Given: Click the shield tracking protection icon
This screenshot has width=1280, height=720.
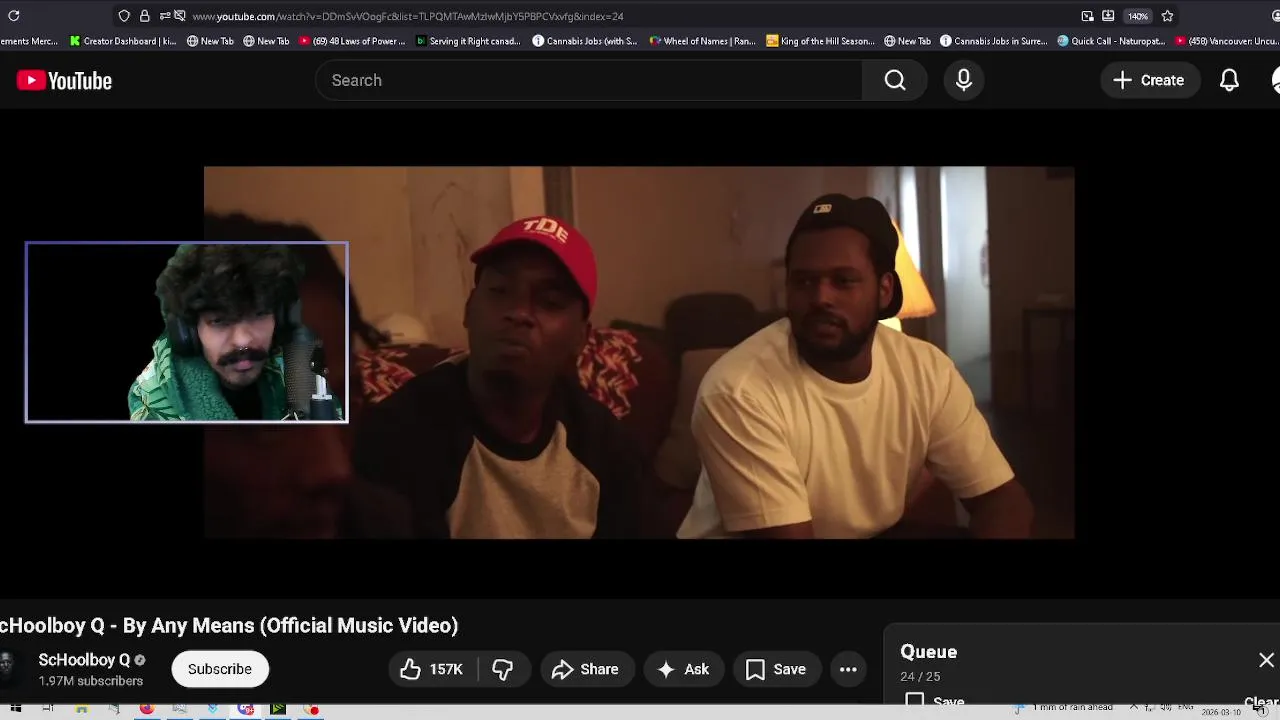Looking at the screenshot, I should pos(124,16).
